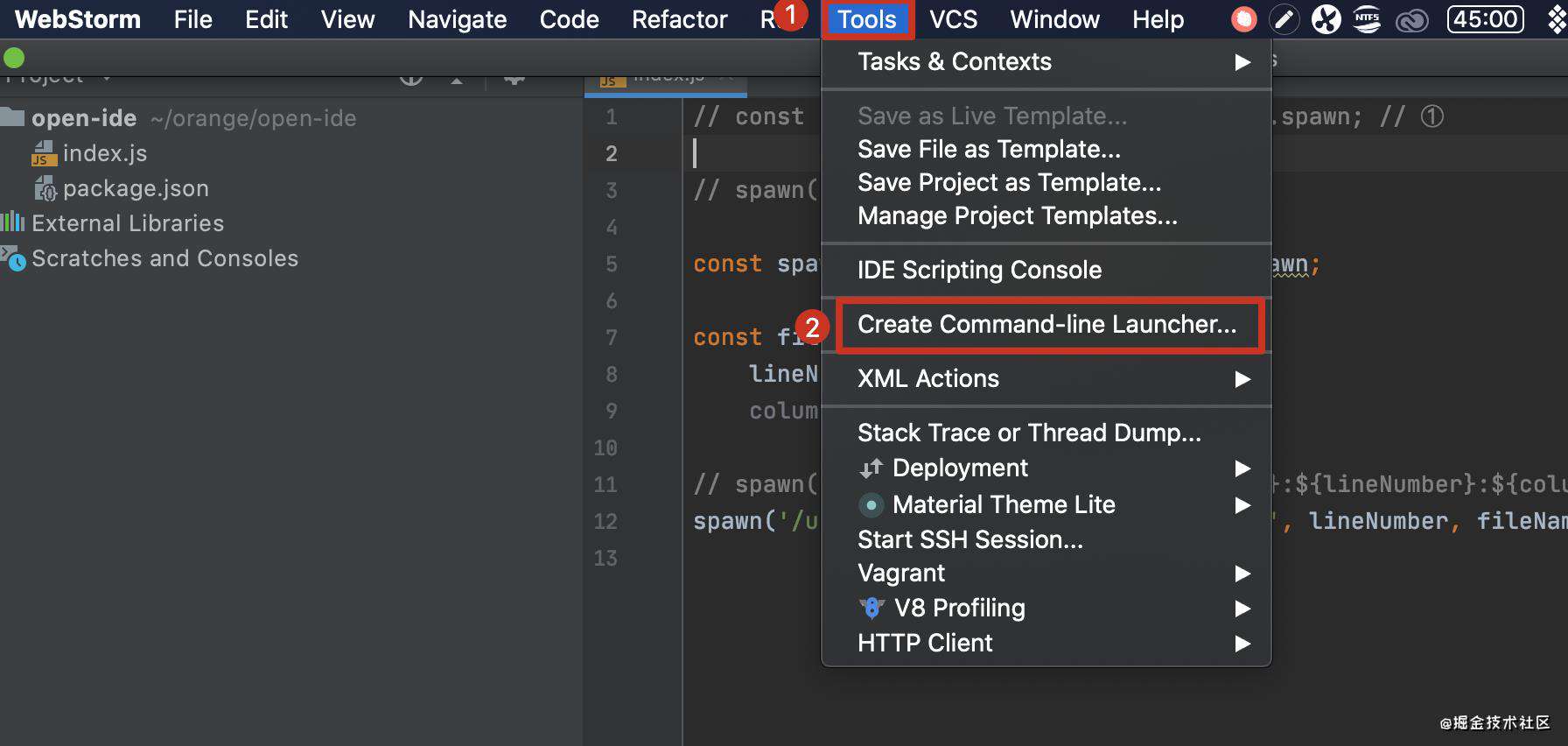Click the pinwheel menu-bar icon
The width and height of the screenshot is (1568, 746).
1326,19
